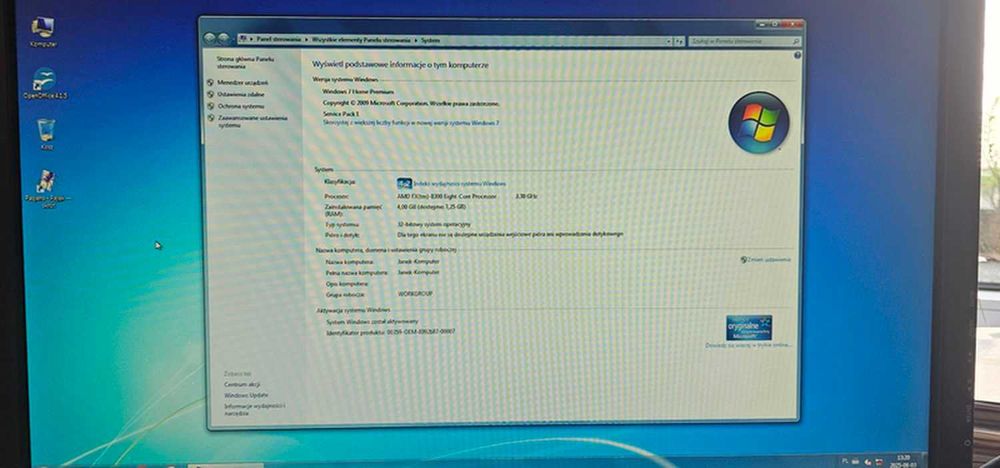Viewport: 1000px width, 468px height.
Task: Click the PL language indicator in tray
Action: tap(846, 460)
